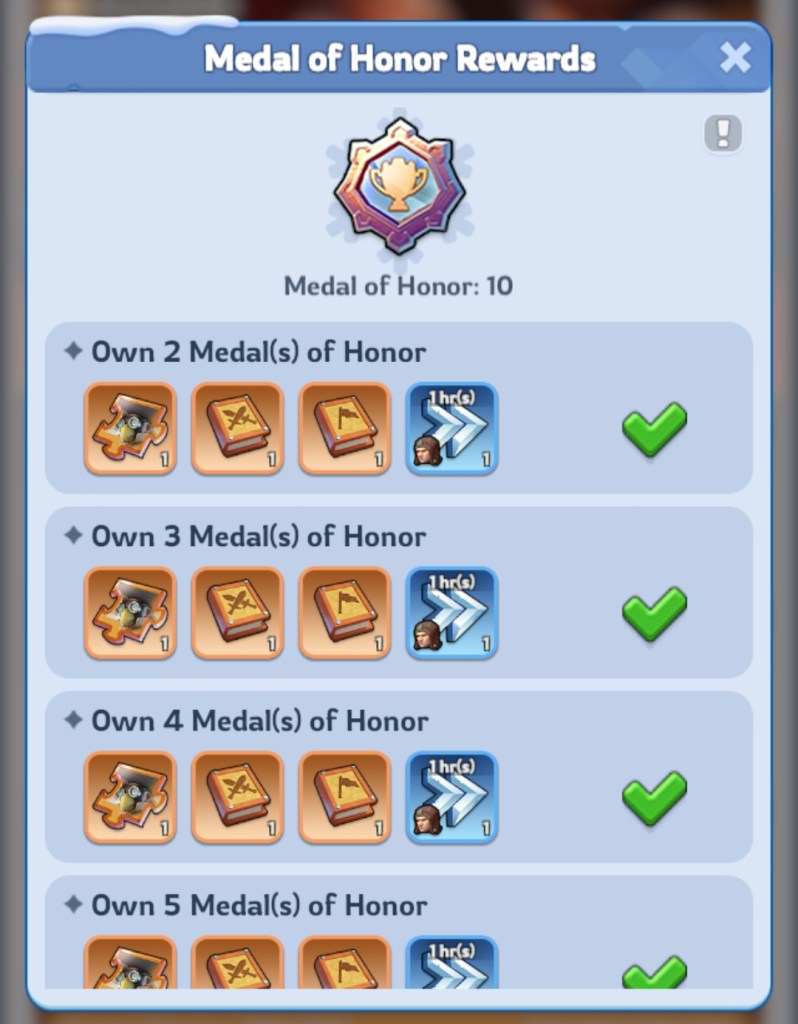The width and height of the screenshot is (798, 1024).
Task: Tap the Own 5 Medal(s) of Honor heading
Action: pyautogui.click(x=259, y=905)
